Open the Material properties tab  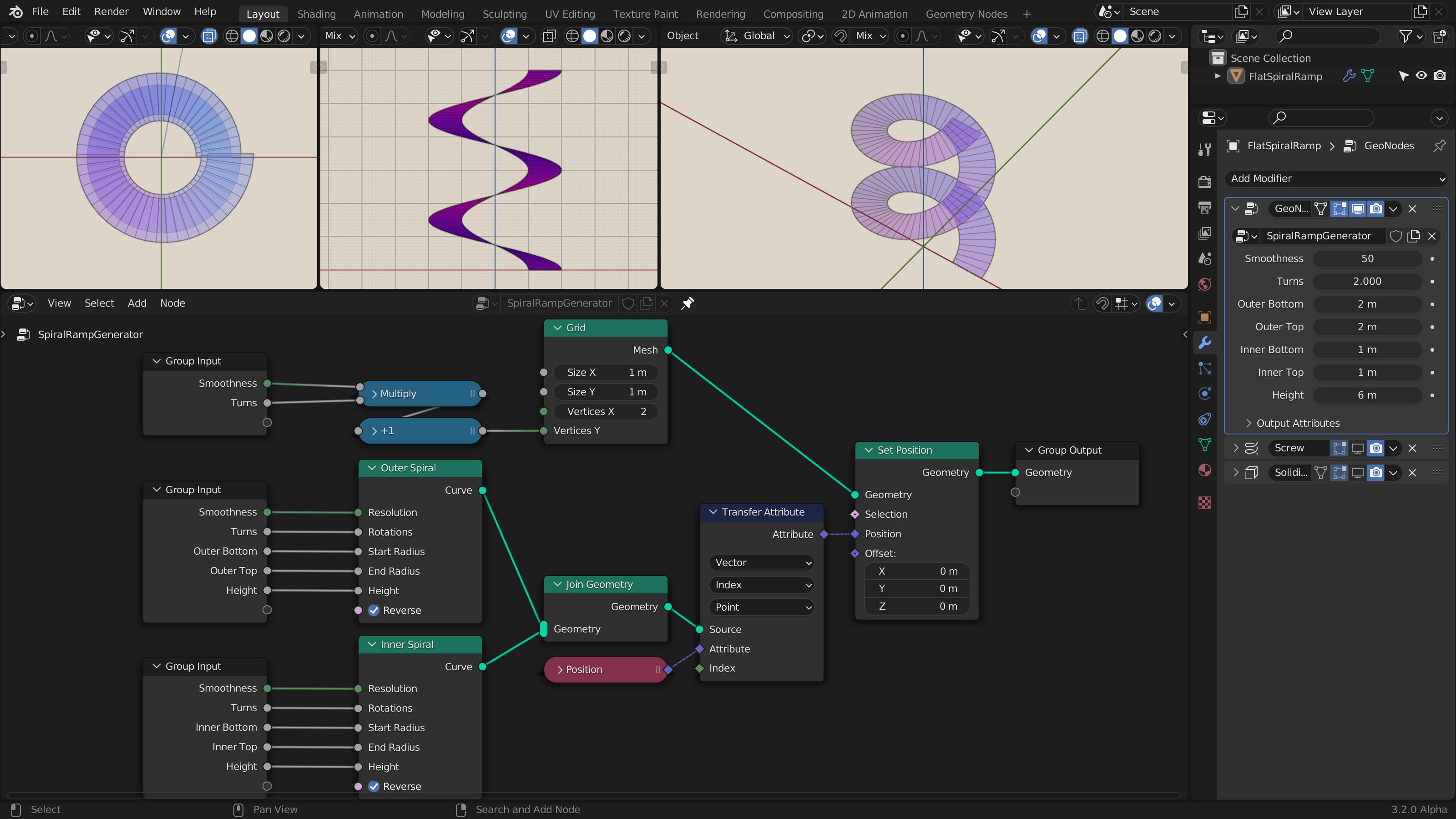(x=1204, y=470)
